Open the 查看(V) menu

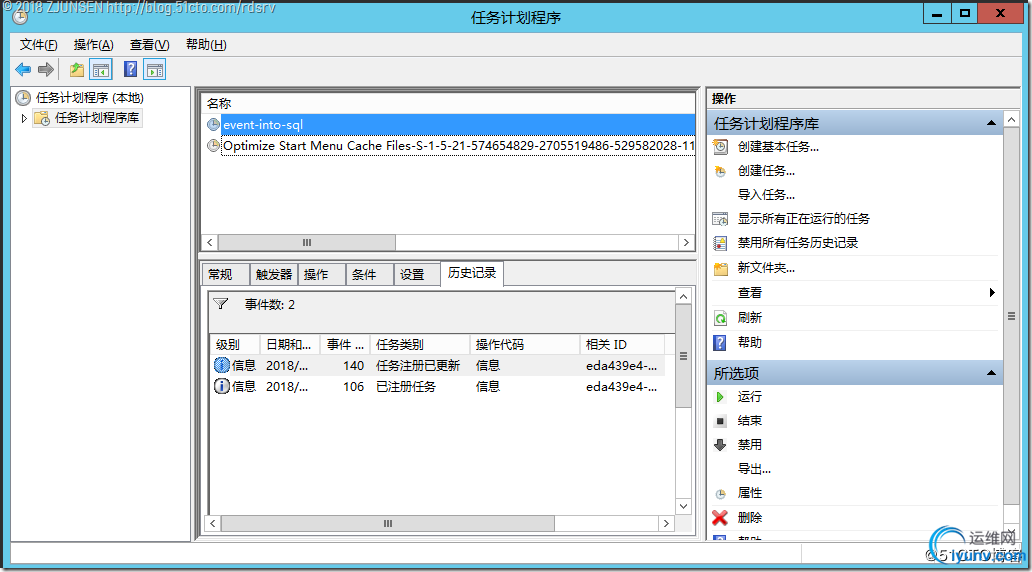click(149, 45)
